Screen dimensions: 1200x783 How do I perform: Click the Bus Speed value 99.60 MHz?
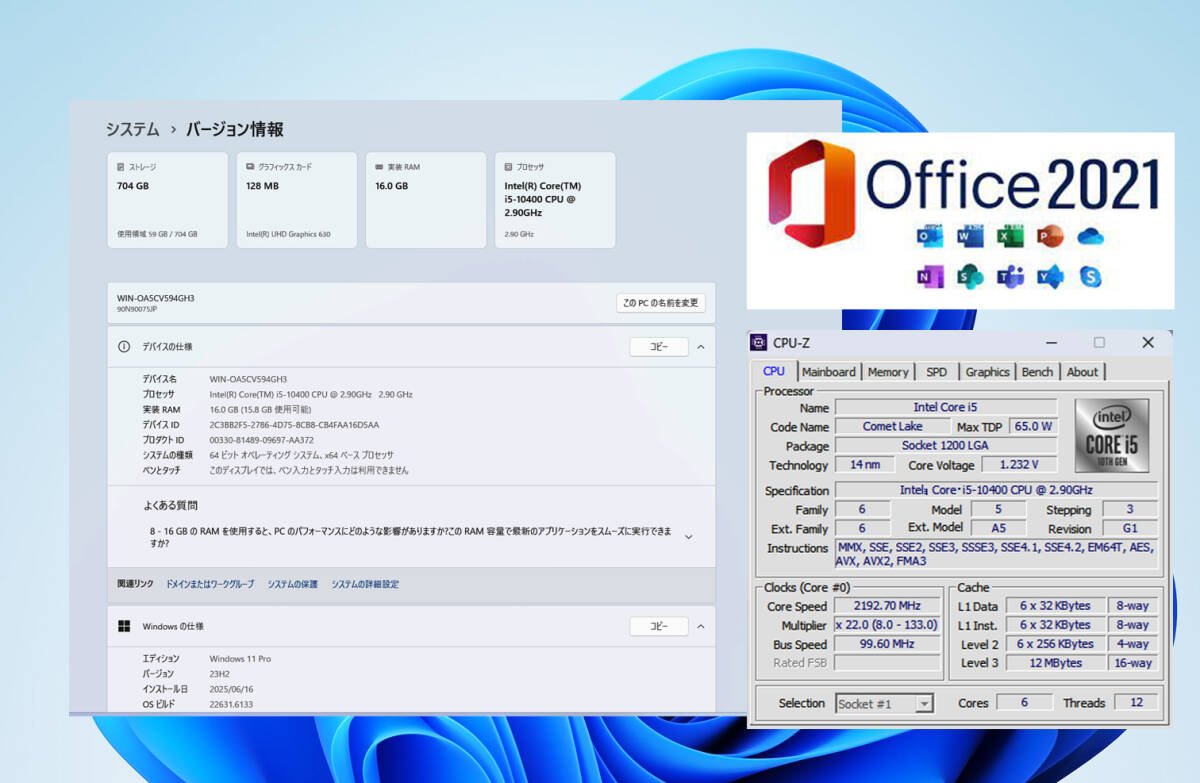[x=887, y=644]
